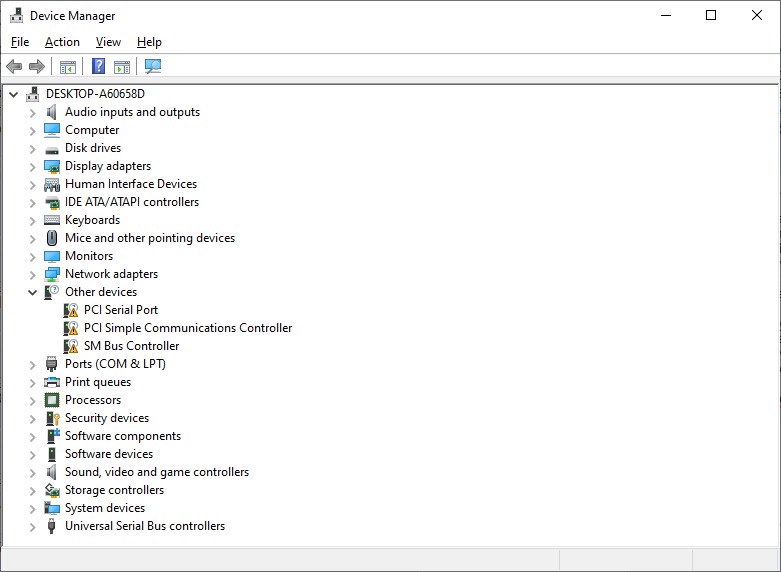The image size is (781, 572).
Task: Maximize the Device Manager window
Action: [x=711, y=15]
